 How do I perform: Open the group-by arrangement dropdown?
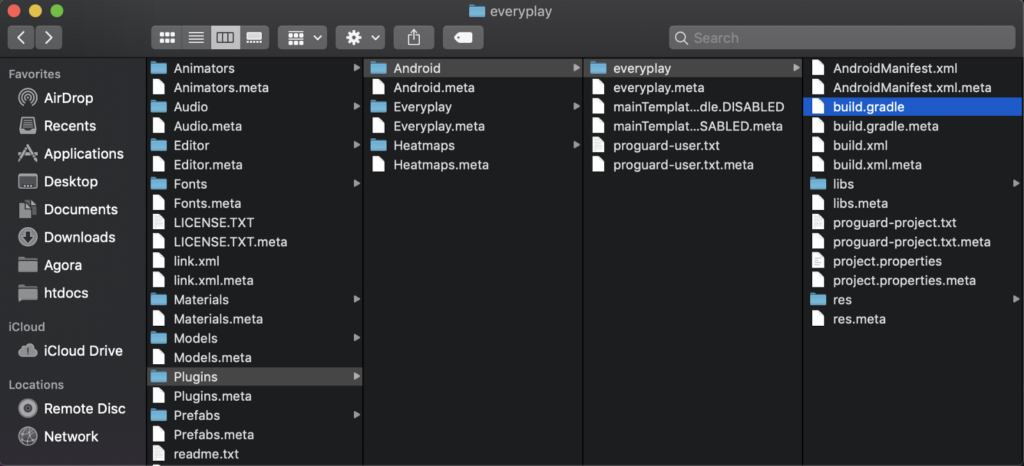click(302, 38)
